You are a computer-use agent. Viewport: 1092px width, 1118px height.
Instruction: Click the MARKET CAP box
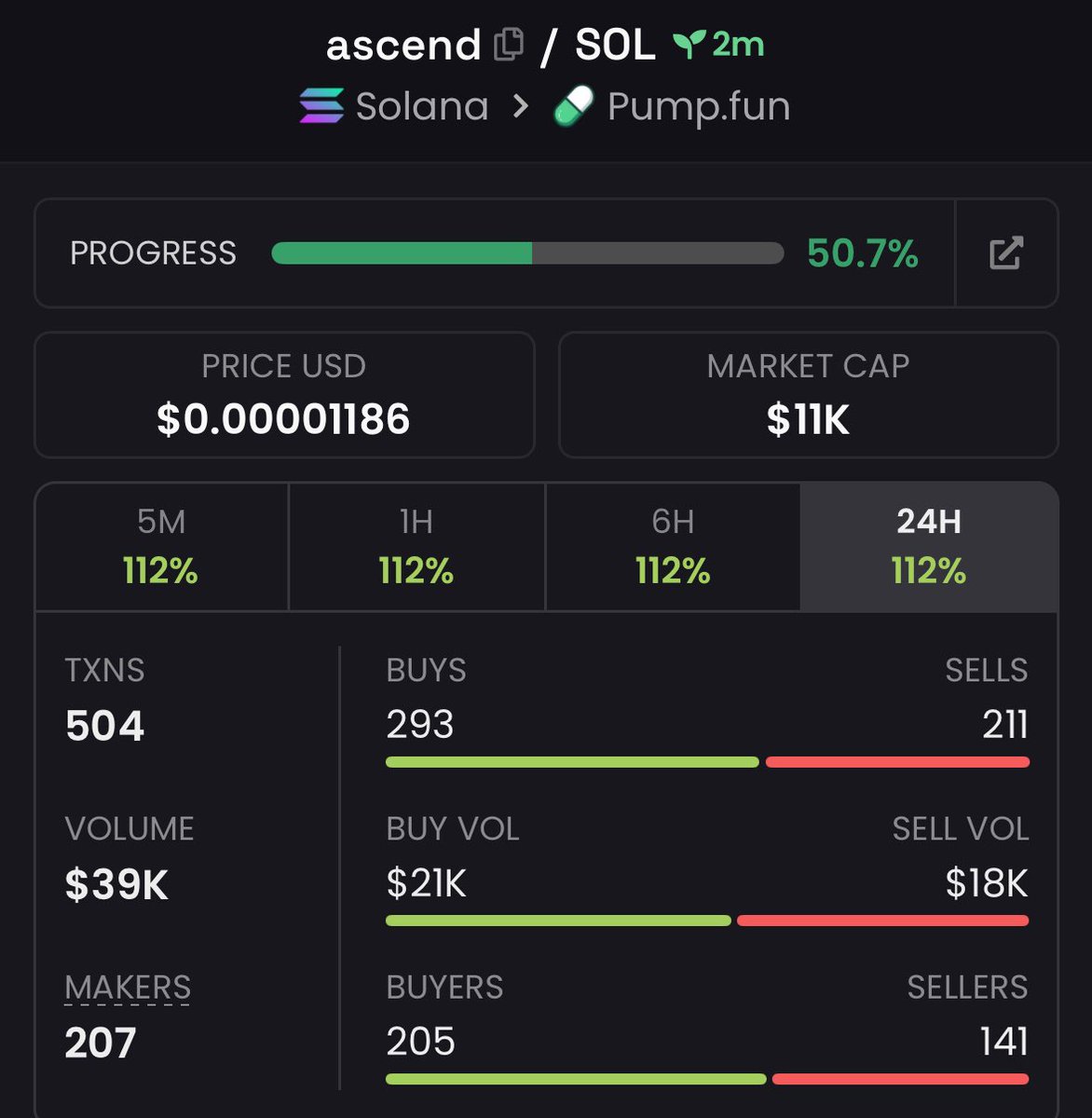point(808,395)
